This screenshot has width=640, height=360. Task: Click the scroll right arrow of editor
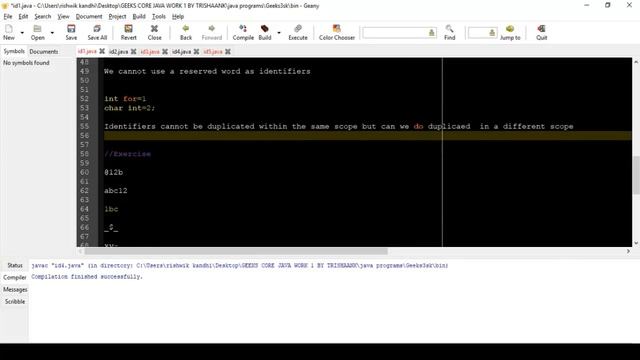click(628, 251)
